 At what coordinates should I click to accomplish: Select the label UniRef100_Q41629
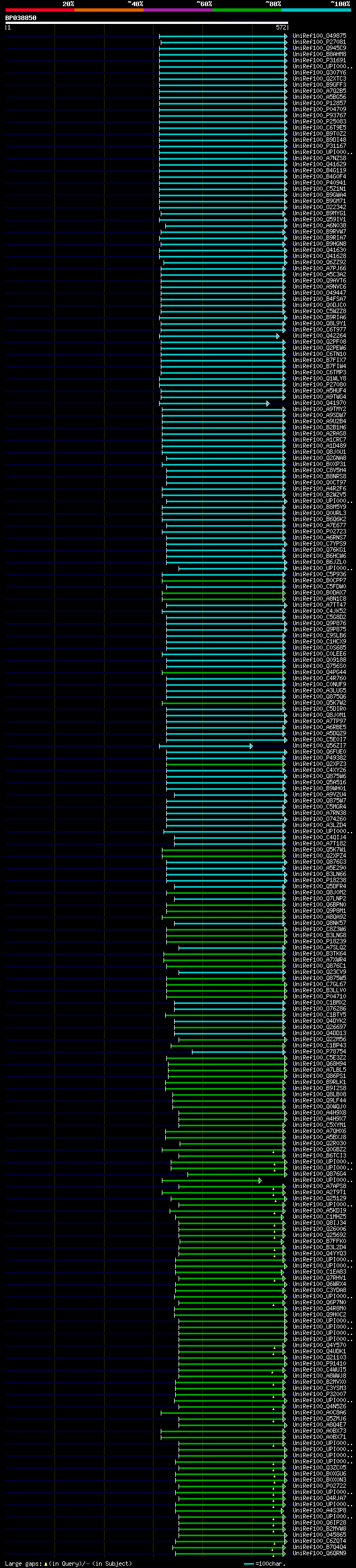(x=319, y=164)
